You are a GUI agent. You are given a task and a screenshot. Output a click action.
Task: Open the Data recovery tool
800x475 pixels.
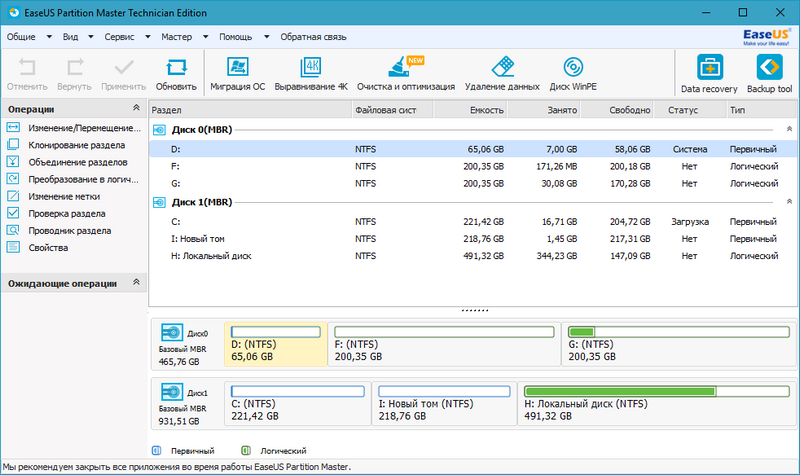(710, 67)
